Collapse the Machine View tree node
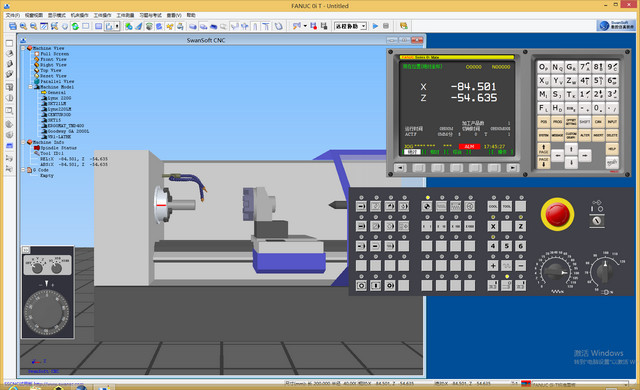 coord(23,48)
